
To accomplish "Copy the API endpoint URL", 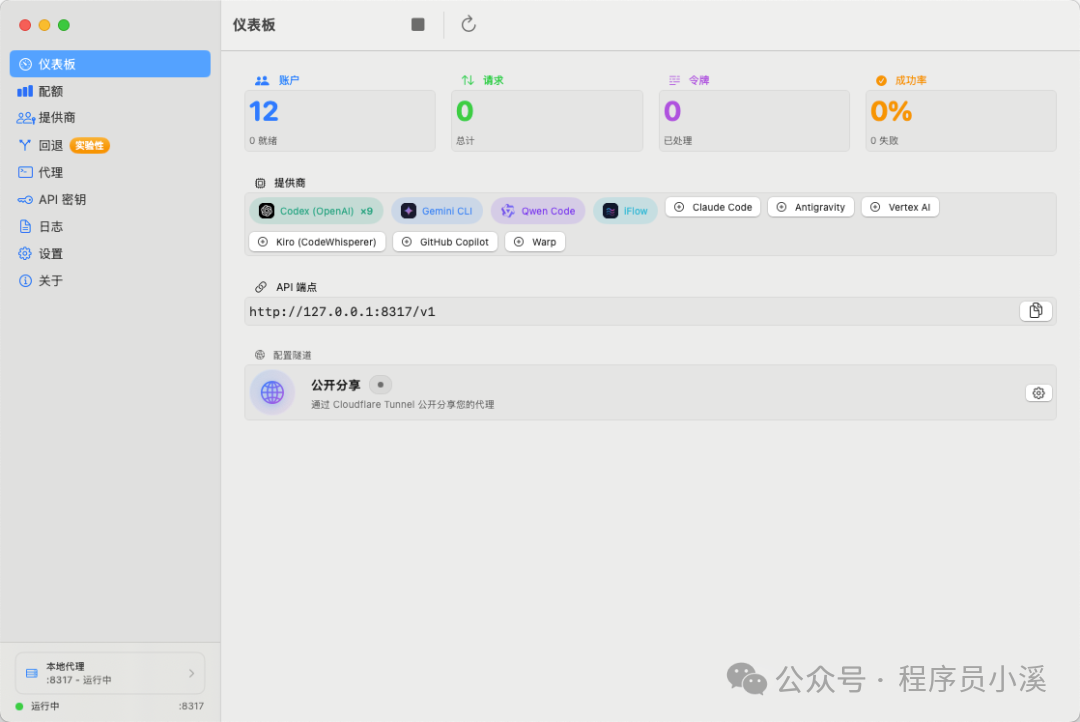I will [x=1036, y=311].
